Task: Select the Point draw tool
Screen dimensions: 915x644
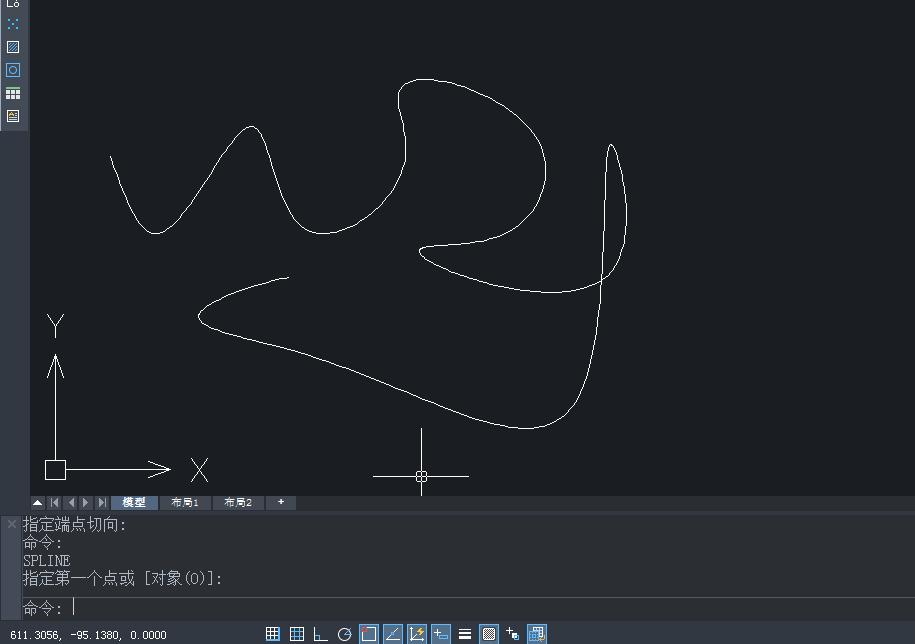Action: coord(13,24)
